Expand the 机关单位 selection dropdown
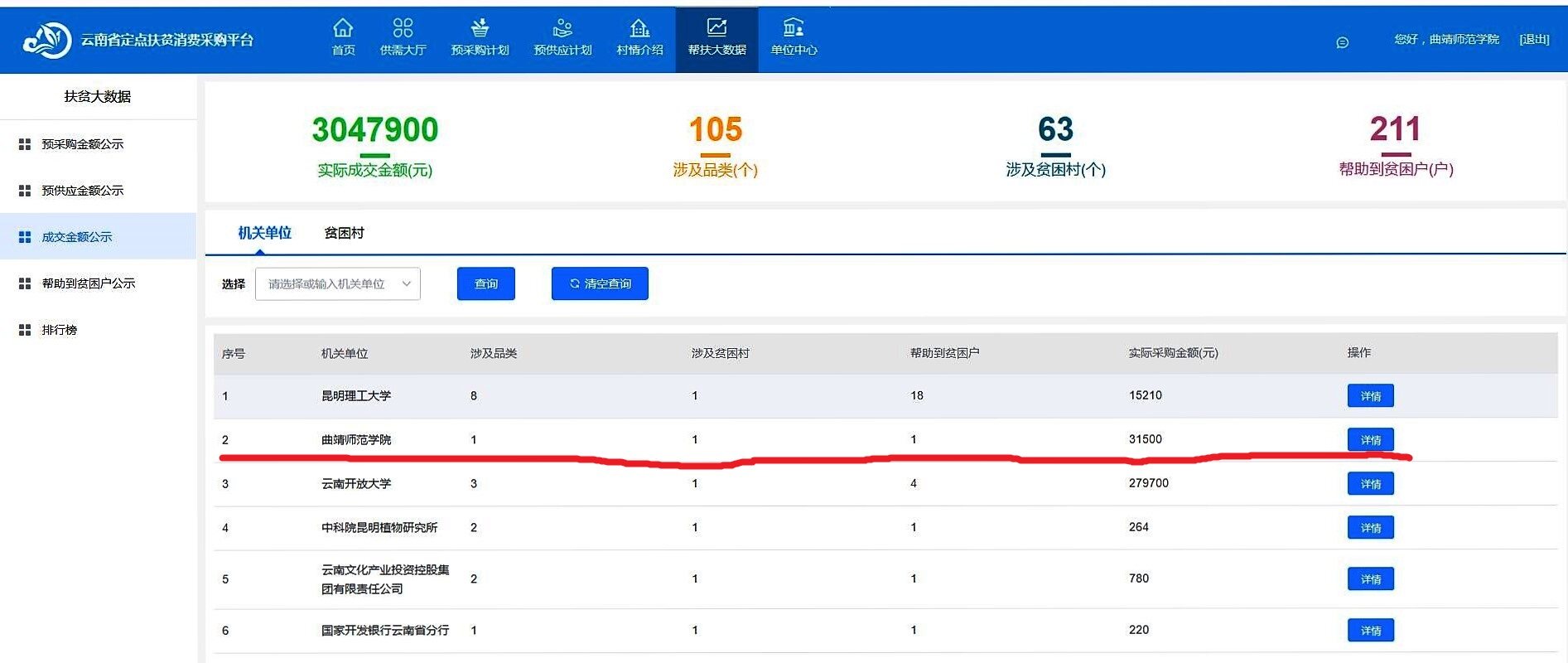 [337, 284]
